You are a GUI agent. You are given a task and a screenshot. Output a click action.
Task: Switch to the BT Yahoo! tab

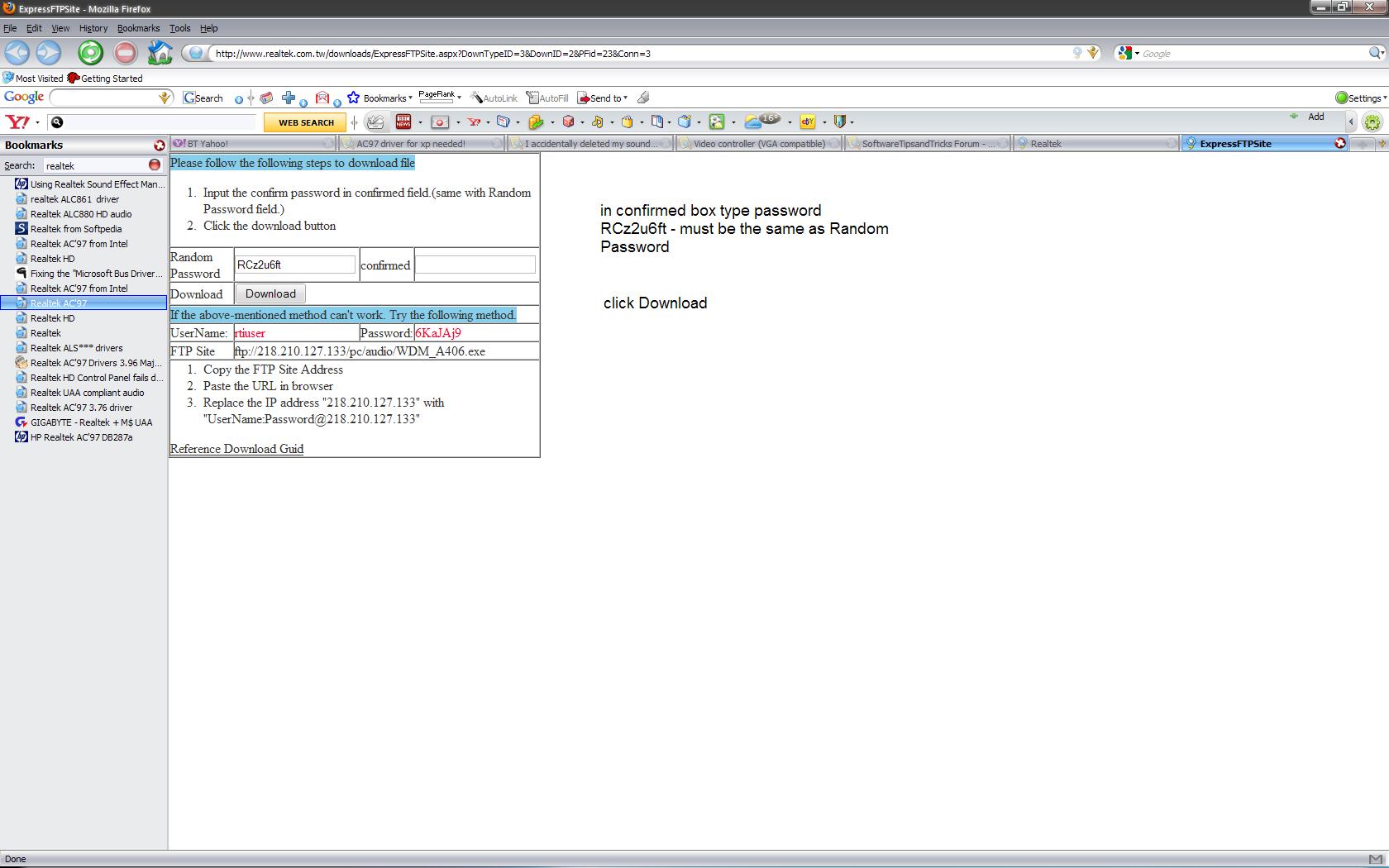(x=253, y=143)
